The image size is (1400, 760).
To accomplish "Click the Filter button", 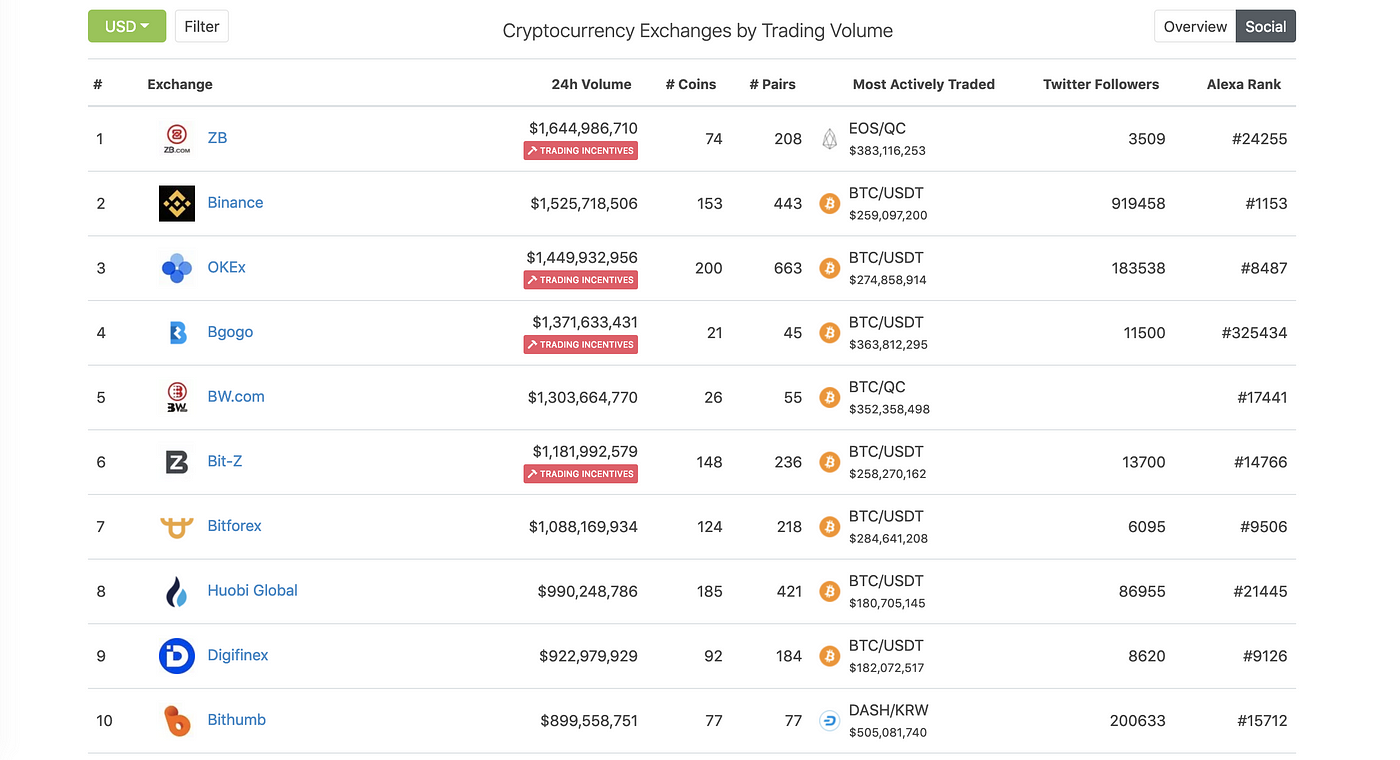I will tap(201, 27).
